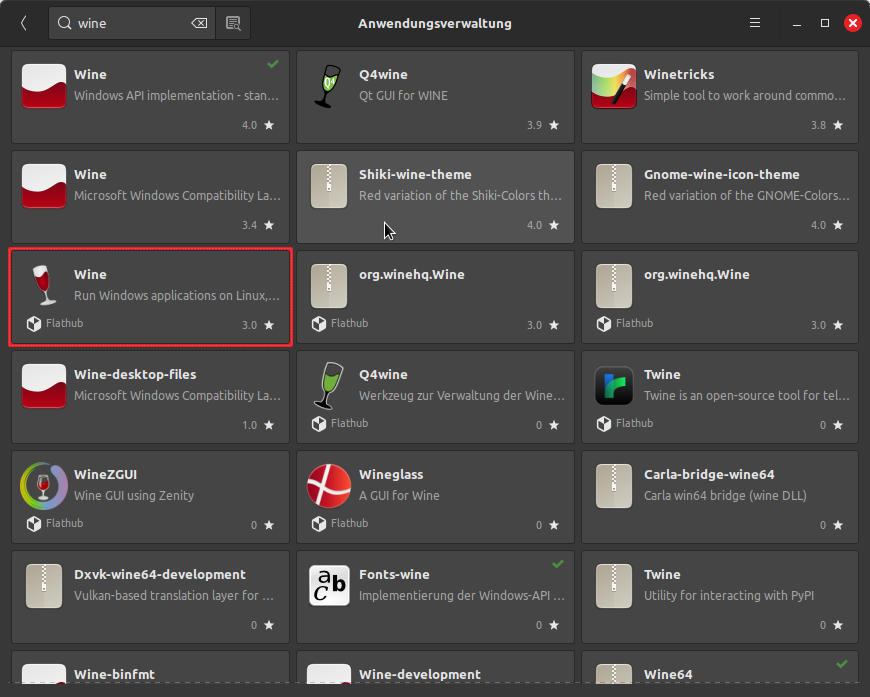Click the Anwendungsverwaltung window title
Viewport: 870px width, 697px height.
434,23
